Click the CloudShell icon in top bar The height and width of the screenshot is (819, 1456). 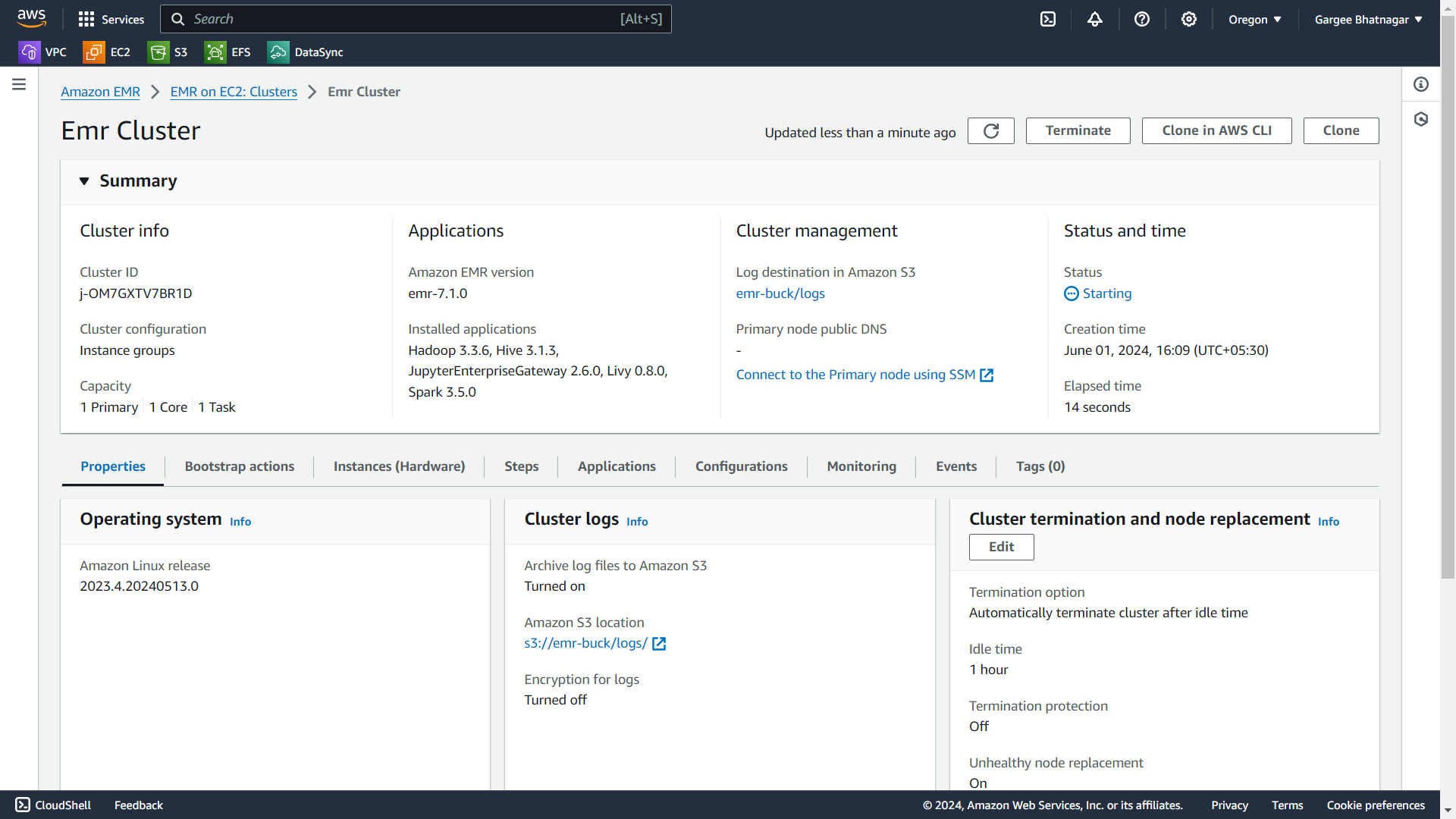(1048, 19)
